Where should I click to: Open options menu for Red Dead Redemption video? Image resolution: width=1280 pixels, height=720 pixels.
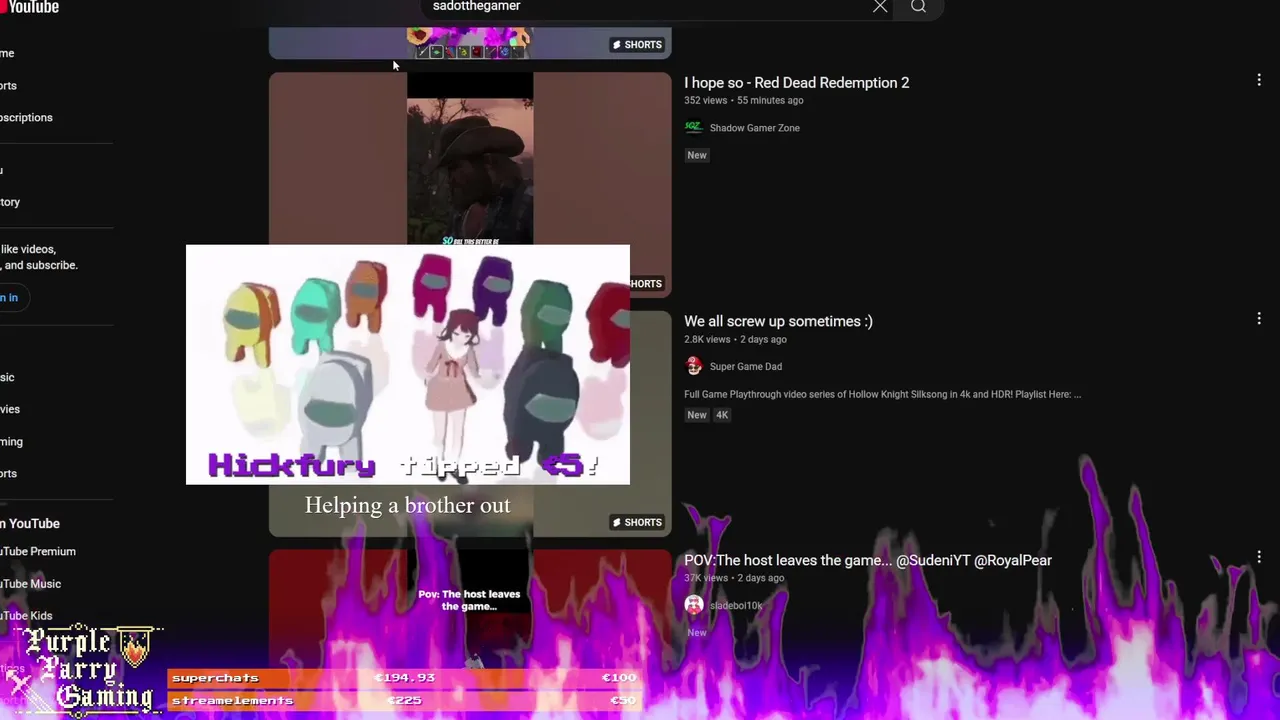[x=1259, y=80]
